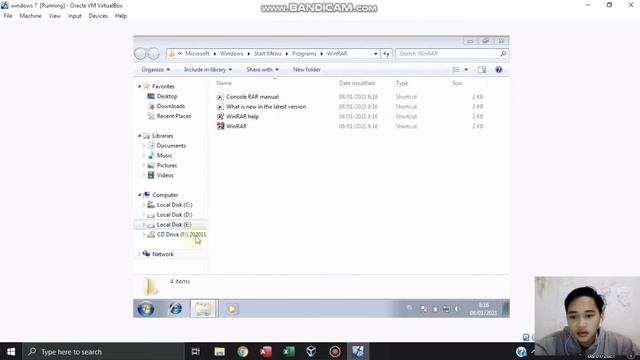Launch Internet Explorer from Windows 7 taskbar
This screenshot has width=640, height=360.
click(176, 309)
